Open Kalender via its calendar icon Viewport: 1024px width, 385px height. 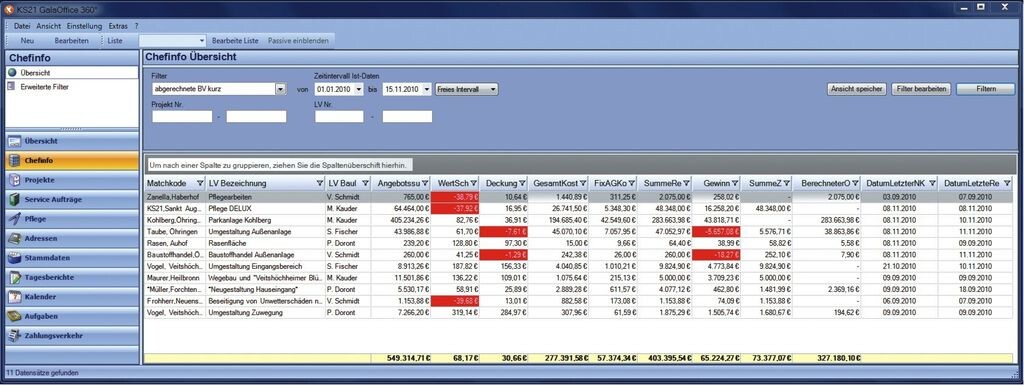tap(14, 297)
